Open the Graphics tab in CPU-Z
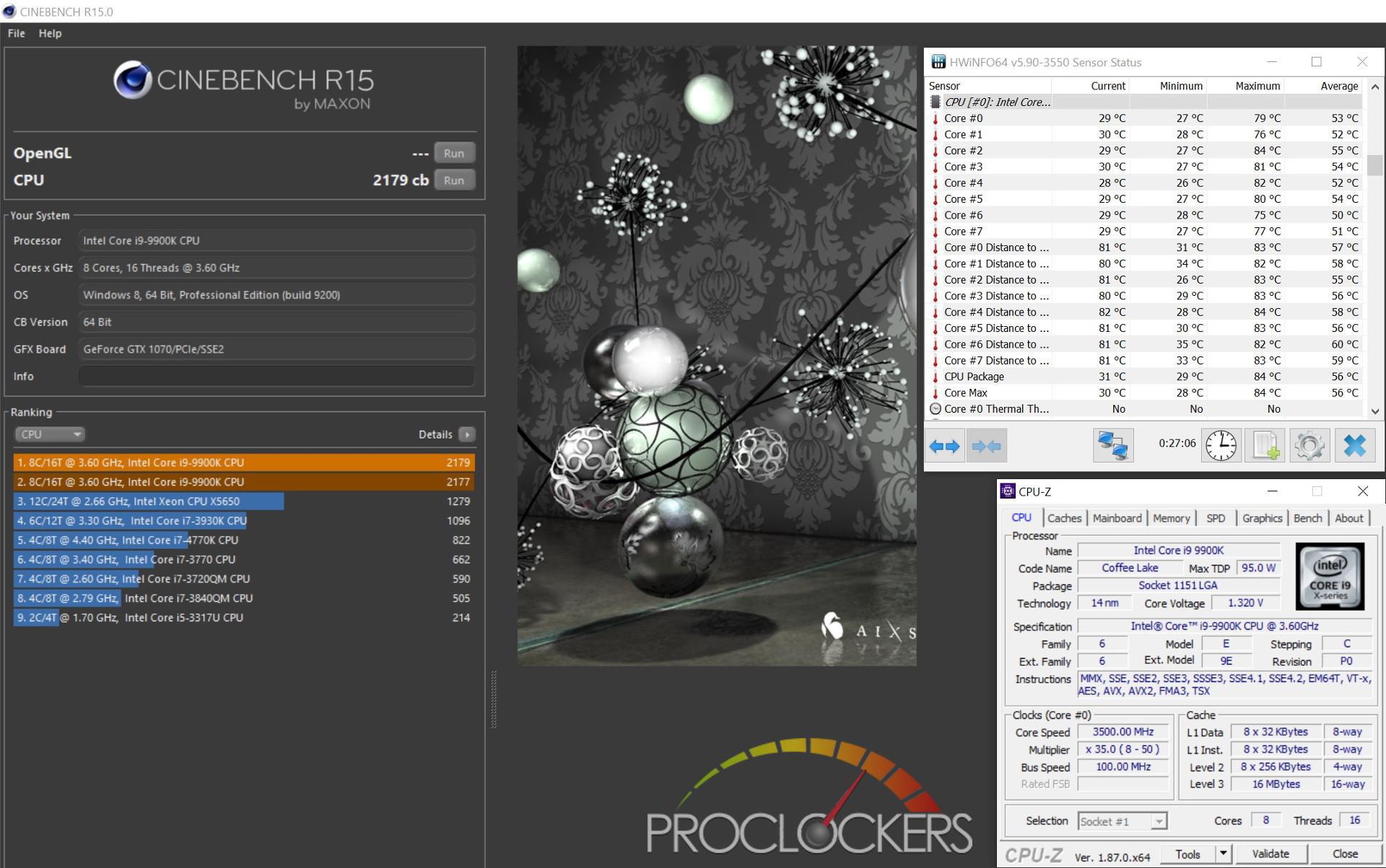This screenshot has height=868, width=1386. 1262,518
